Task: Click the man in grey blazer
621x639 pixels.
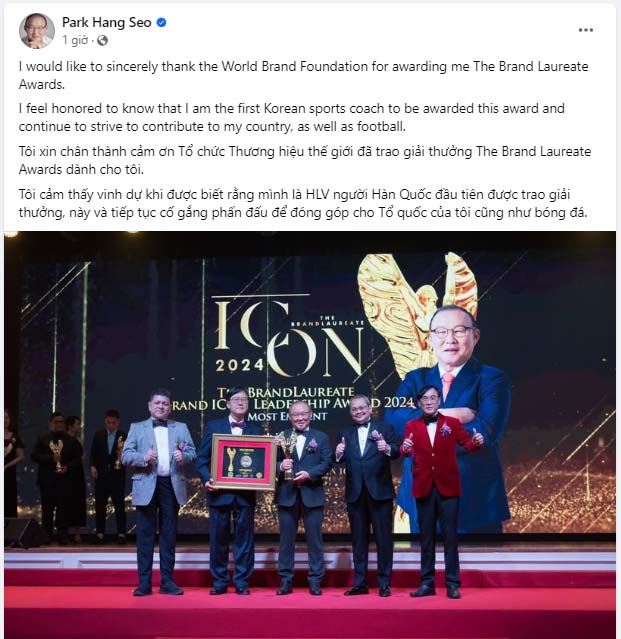Action: click(158, 492)
